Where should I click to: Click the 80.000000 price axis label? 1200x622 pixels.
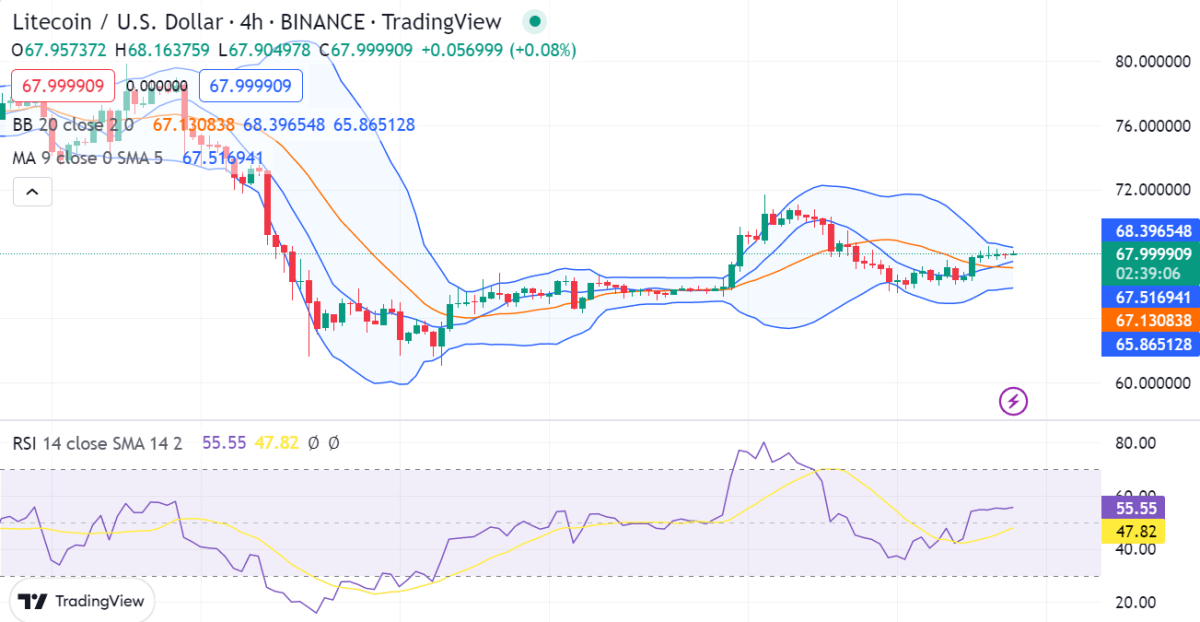[1153, 61]
